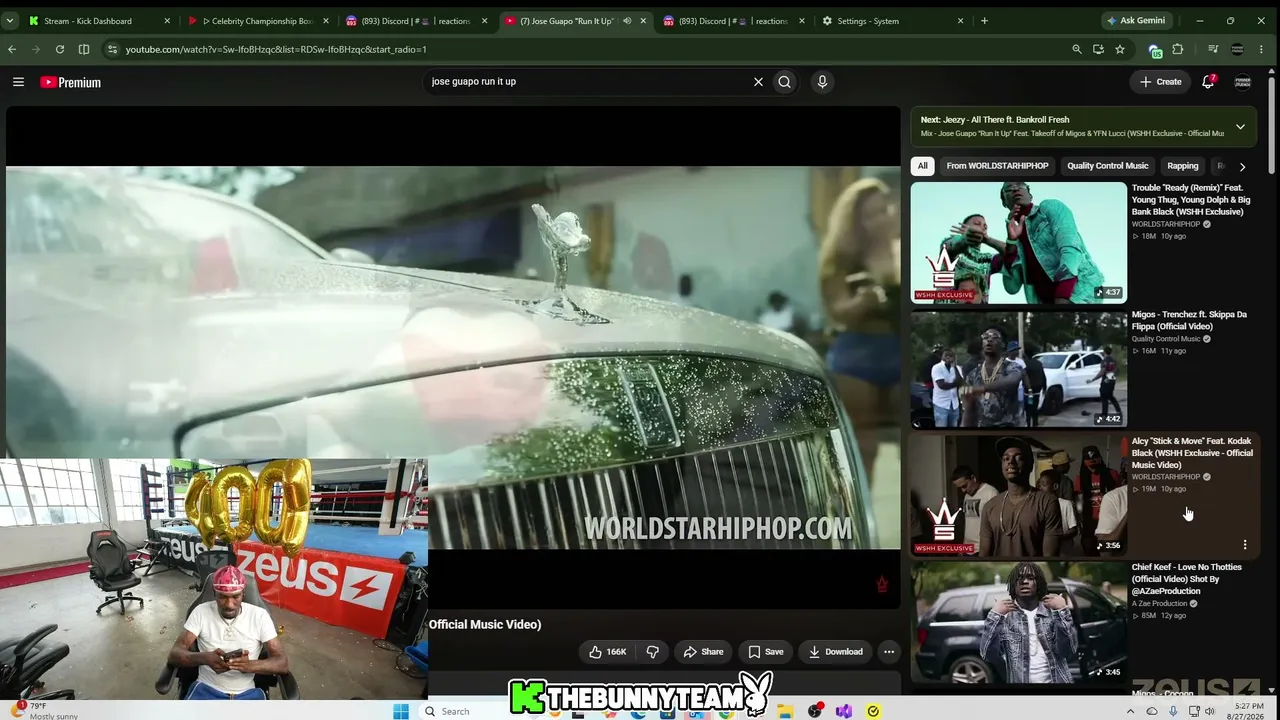Dislike this video

653,652
